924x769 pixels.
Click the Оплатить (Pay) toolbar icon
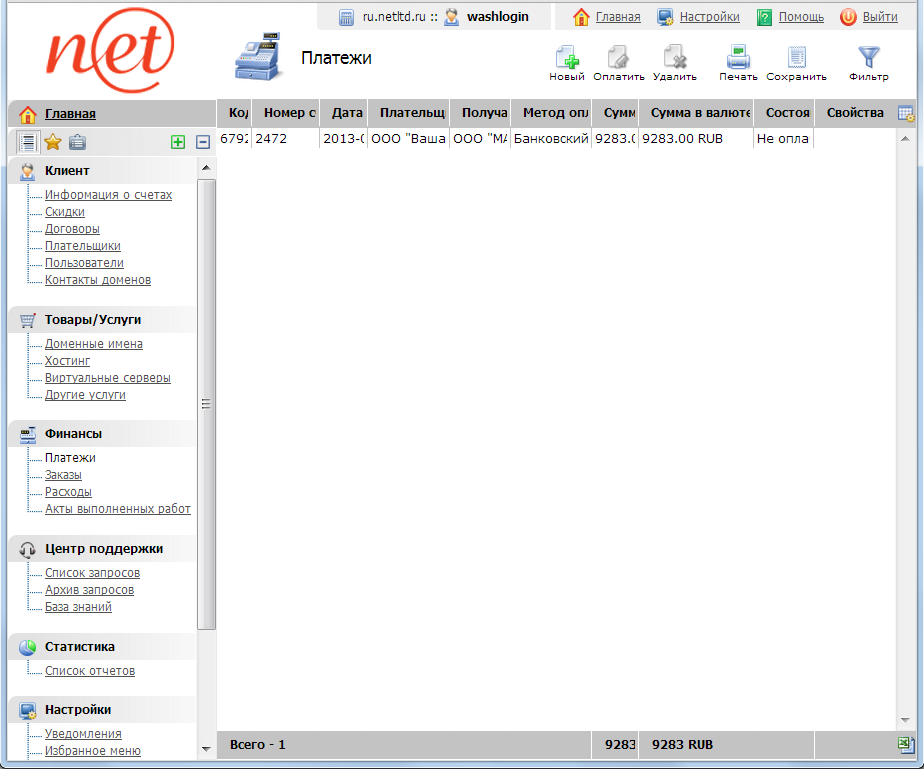(x=618, y=60)
